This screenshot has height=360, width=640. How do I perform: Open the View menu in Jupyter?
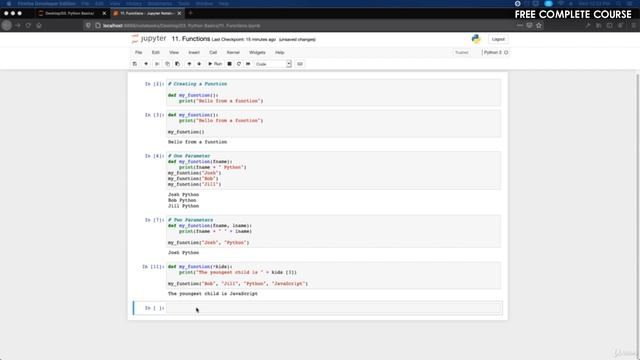tap(174, 53)
